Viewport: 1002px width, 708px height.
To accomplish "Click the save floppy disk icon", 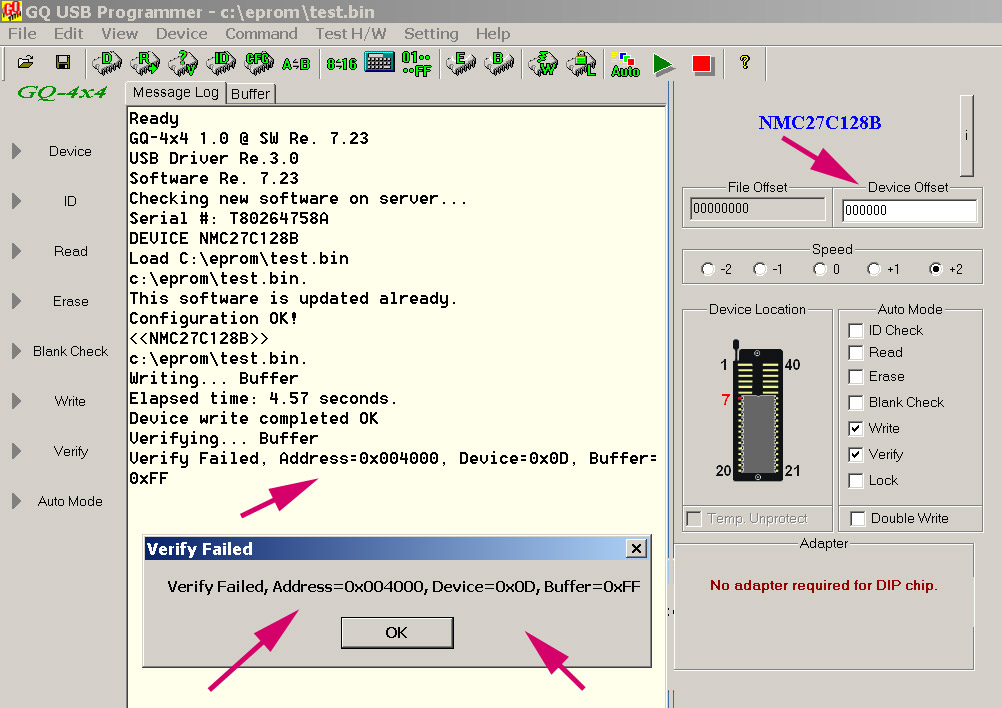I will point(62,63).
